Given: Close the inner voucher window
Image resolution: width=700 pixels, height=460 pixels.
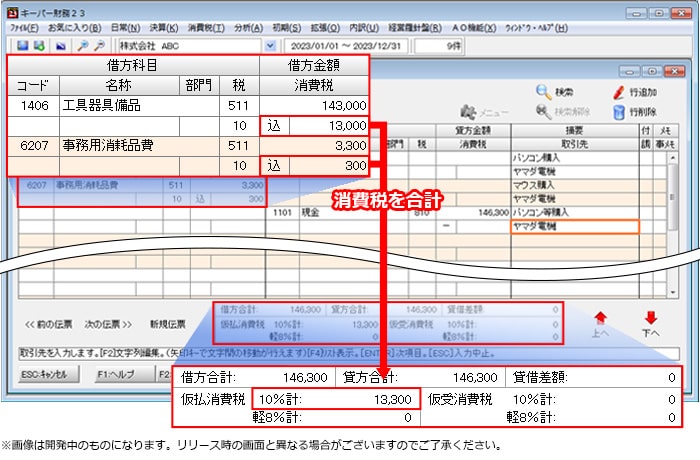Looking at the screenshot, I should pyautogui.click(x=674, y=71).
